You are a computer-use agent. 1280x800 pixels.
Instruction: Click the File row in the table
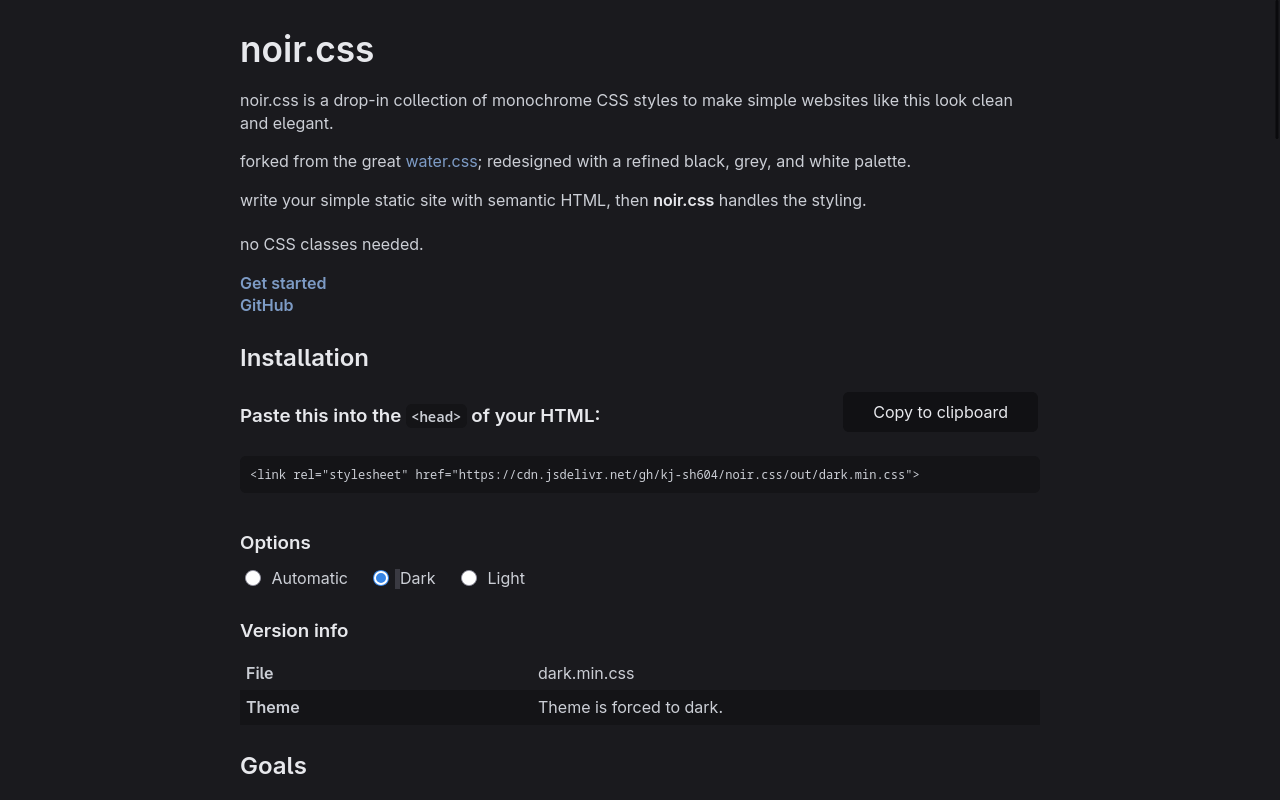[x=259, y=673]
